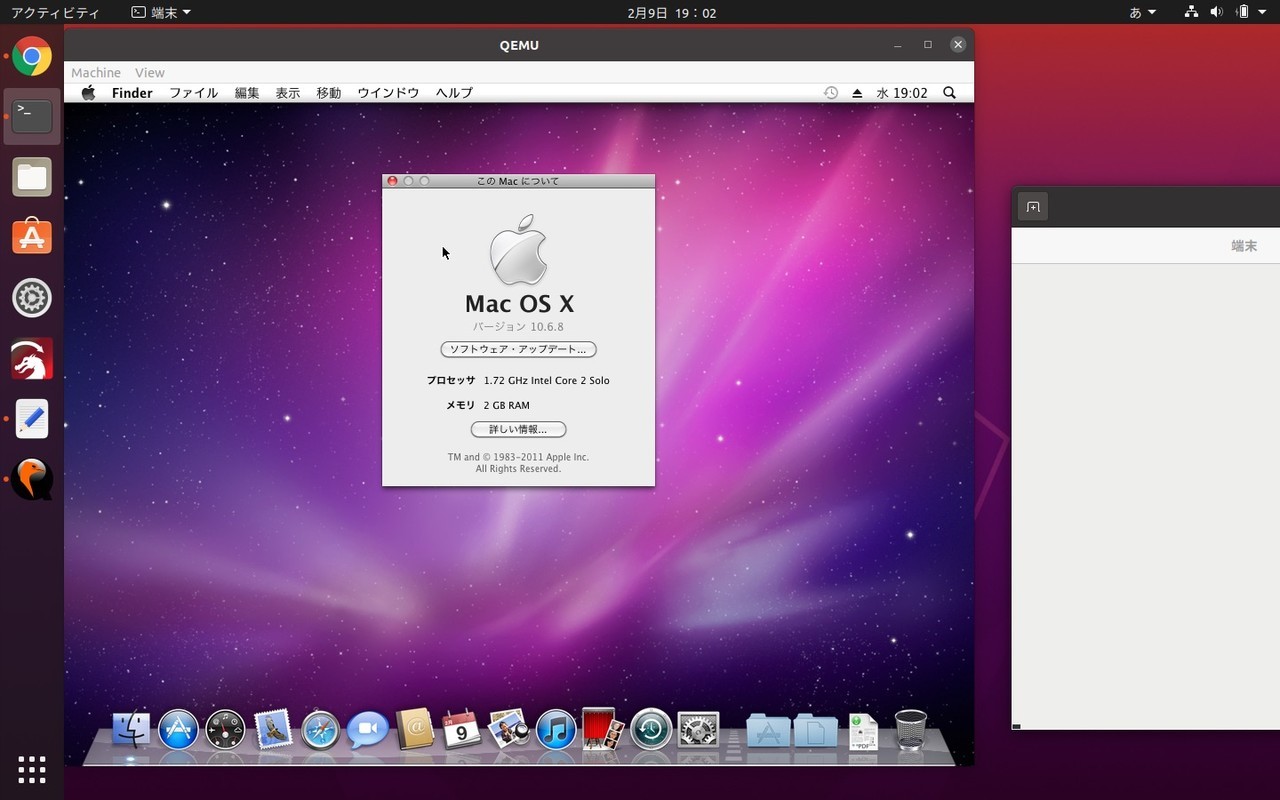Open the text editor in Ubuntu dock
1280x800 pixels.
32,419
